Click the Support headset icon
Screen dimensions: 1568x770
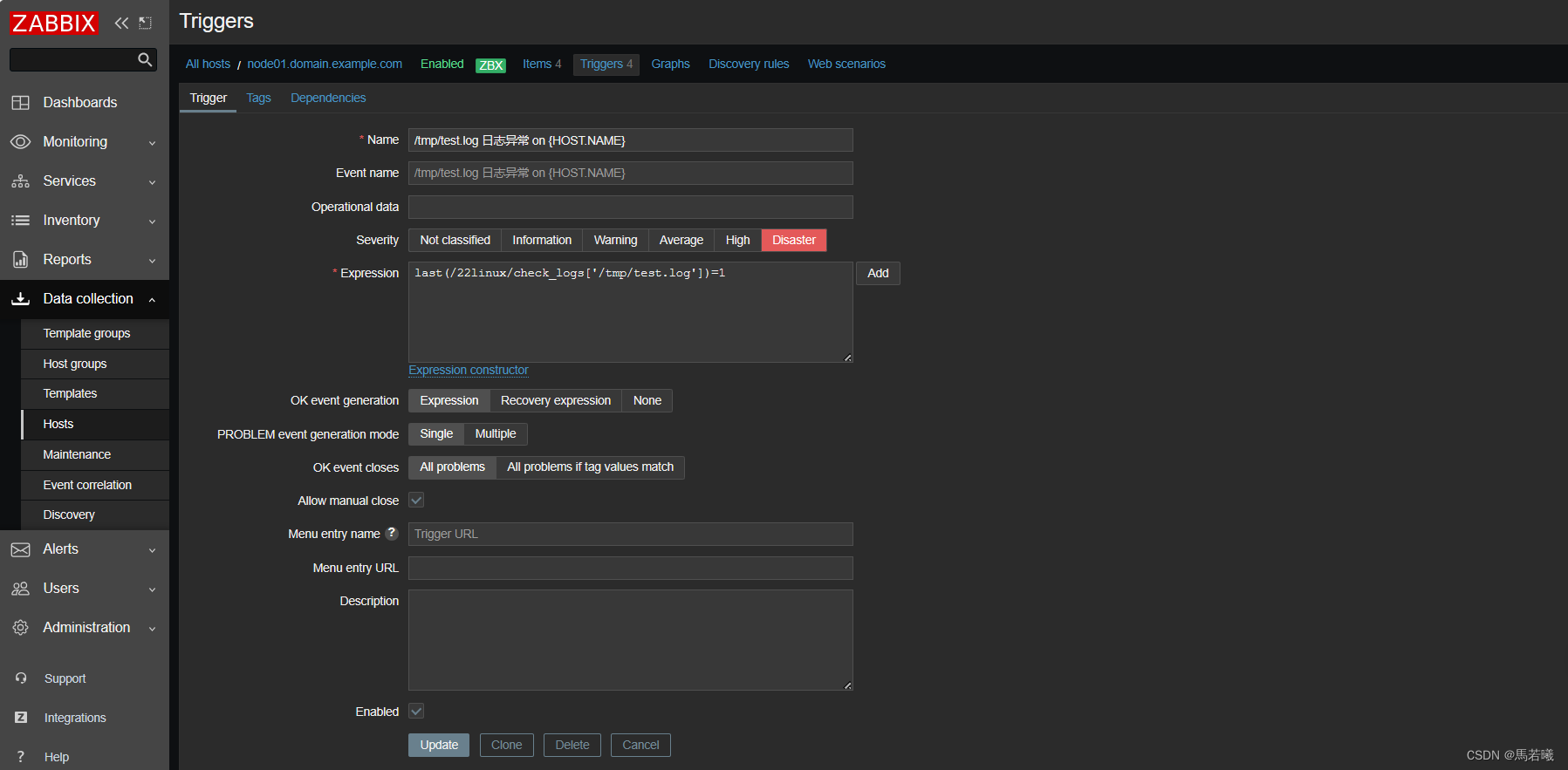(21, 678)
